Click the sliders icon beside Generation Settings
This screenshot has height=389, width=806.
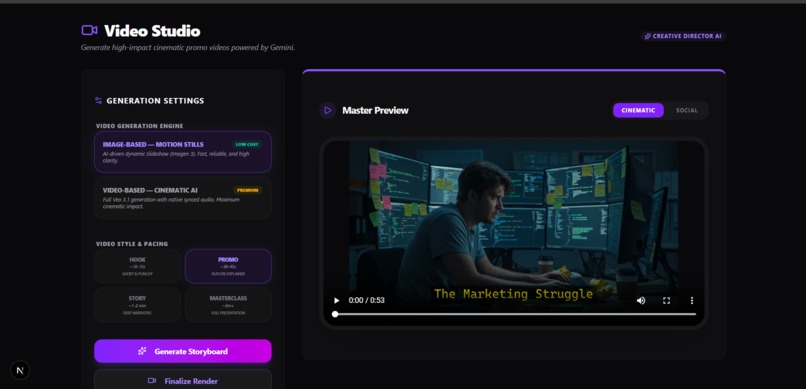[98, 101]
